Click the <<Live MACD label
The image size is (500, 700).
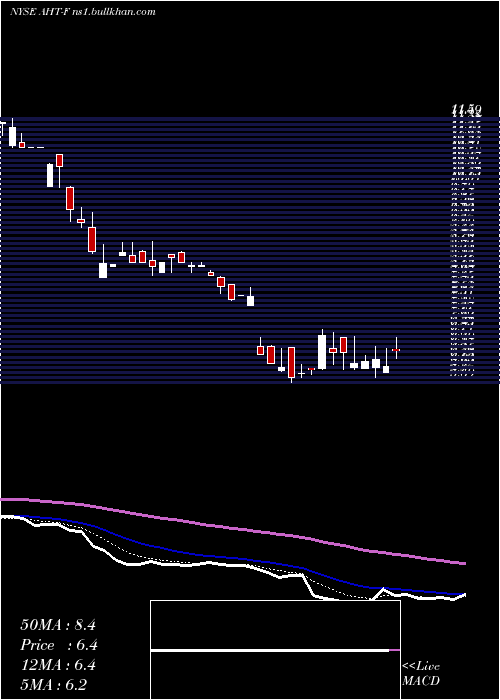tap(421, 673)
